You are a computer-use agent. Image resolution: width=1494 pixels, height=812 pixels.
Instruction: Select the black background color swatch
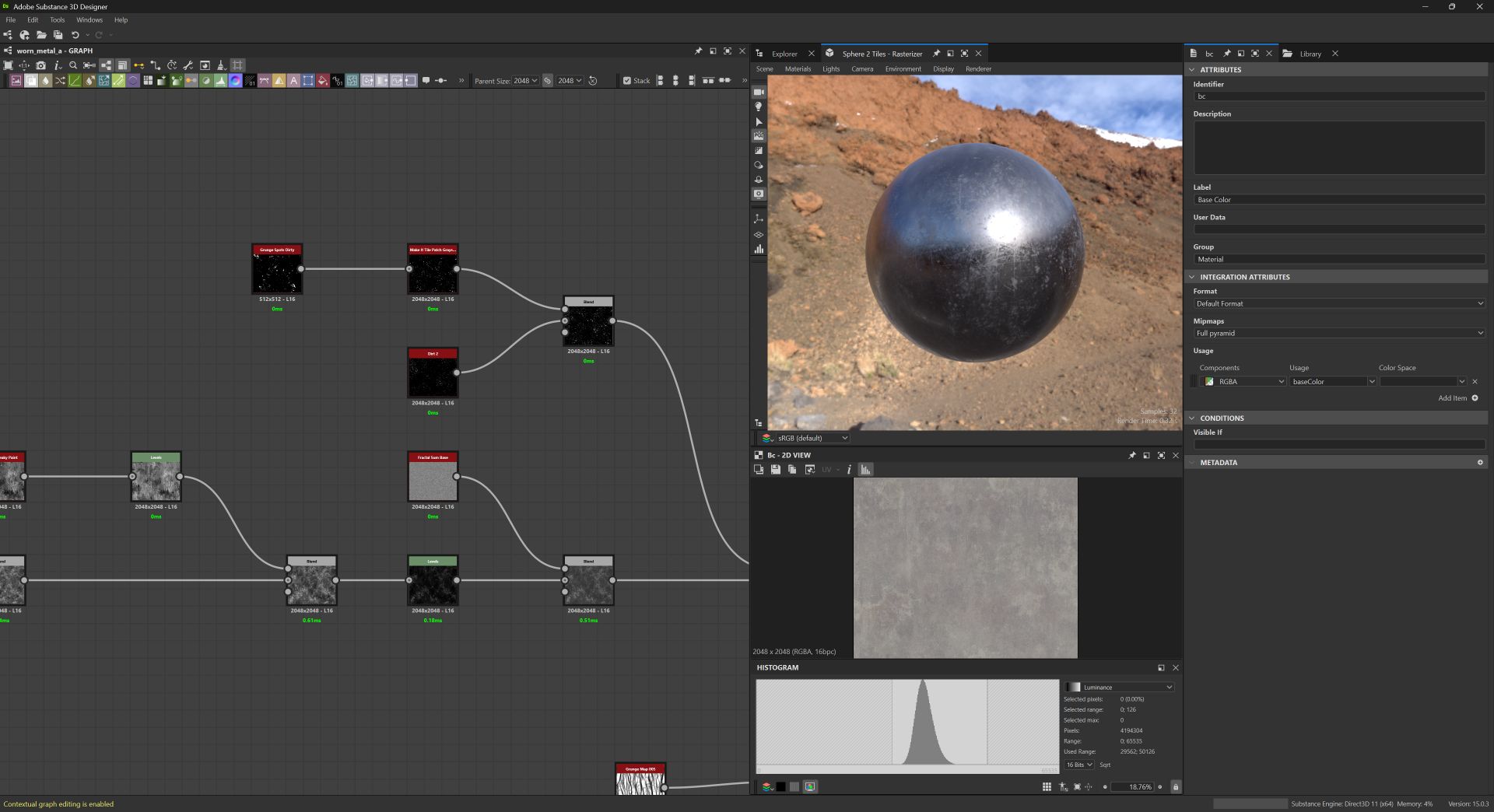pos(780,787)
